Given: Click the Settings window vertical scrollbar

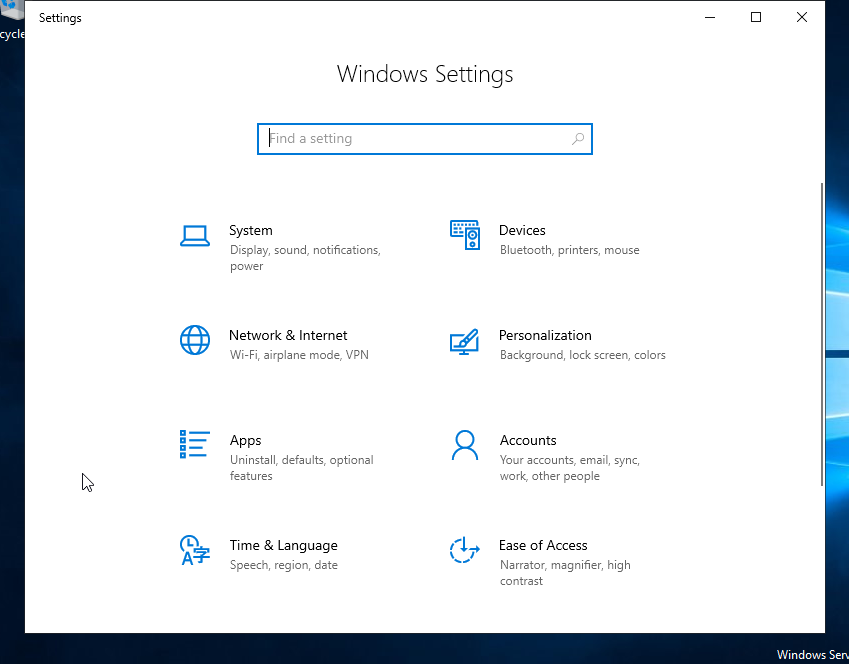Looking at the screenshot, I should pos(821,334).
